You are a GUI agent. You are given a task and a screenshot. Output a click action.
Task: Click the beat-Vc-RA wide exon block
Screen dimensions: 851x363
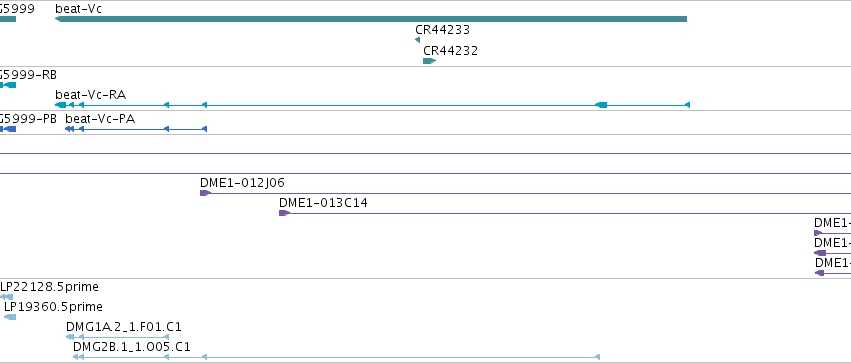click(x=601, y=105)
